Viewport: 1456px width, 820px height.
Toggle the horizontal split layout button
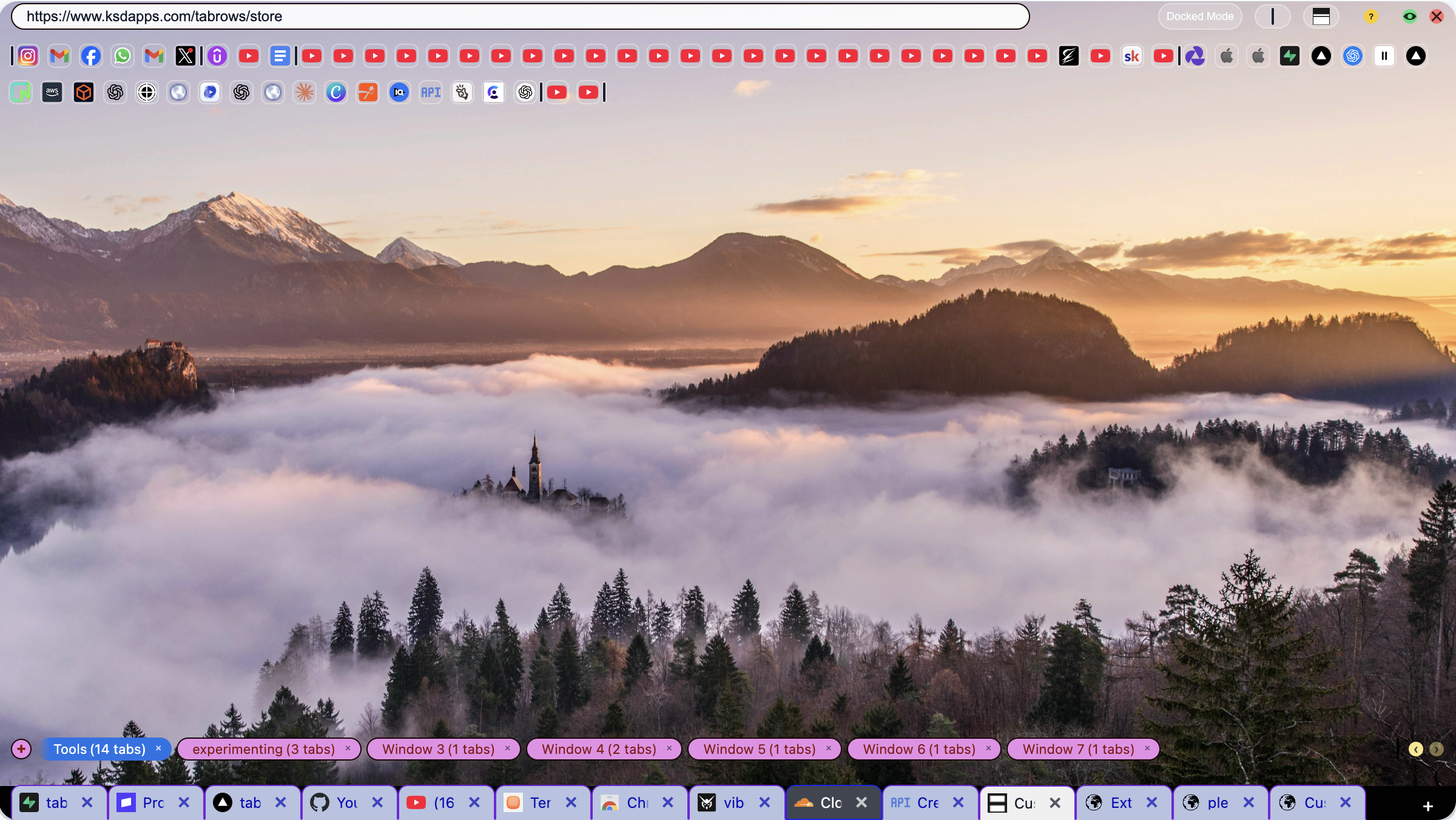(x=1321, y=16)
